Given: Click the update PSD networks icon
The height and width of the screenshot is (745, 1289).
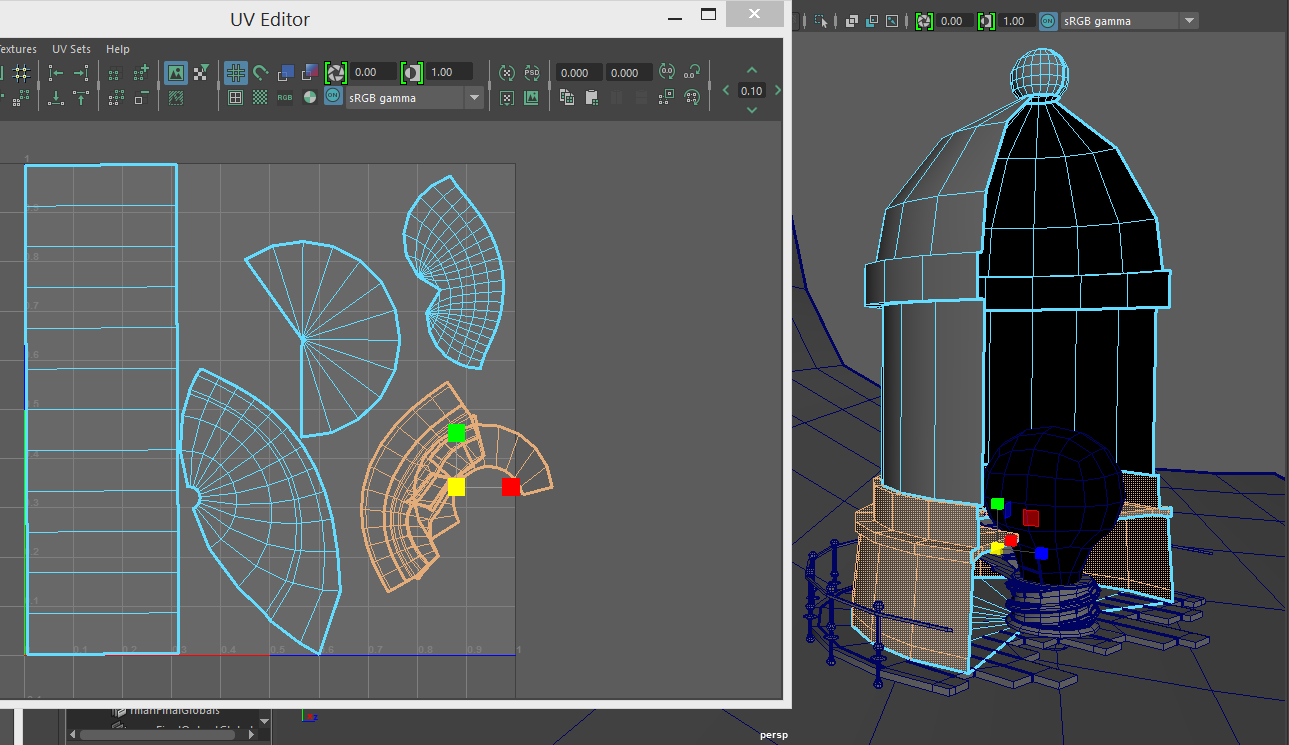Looking at the screenshot, I should [x=533, y=72].
